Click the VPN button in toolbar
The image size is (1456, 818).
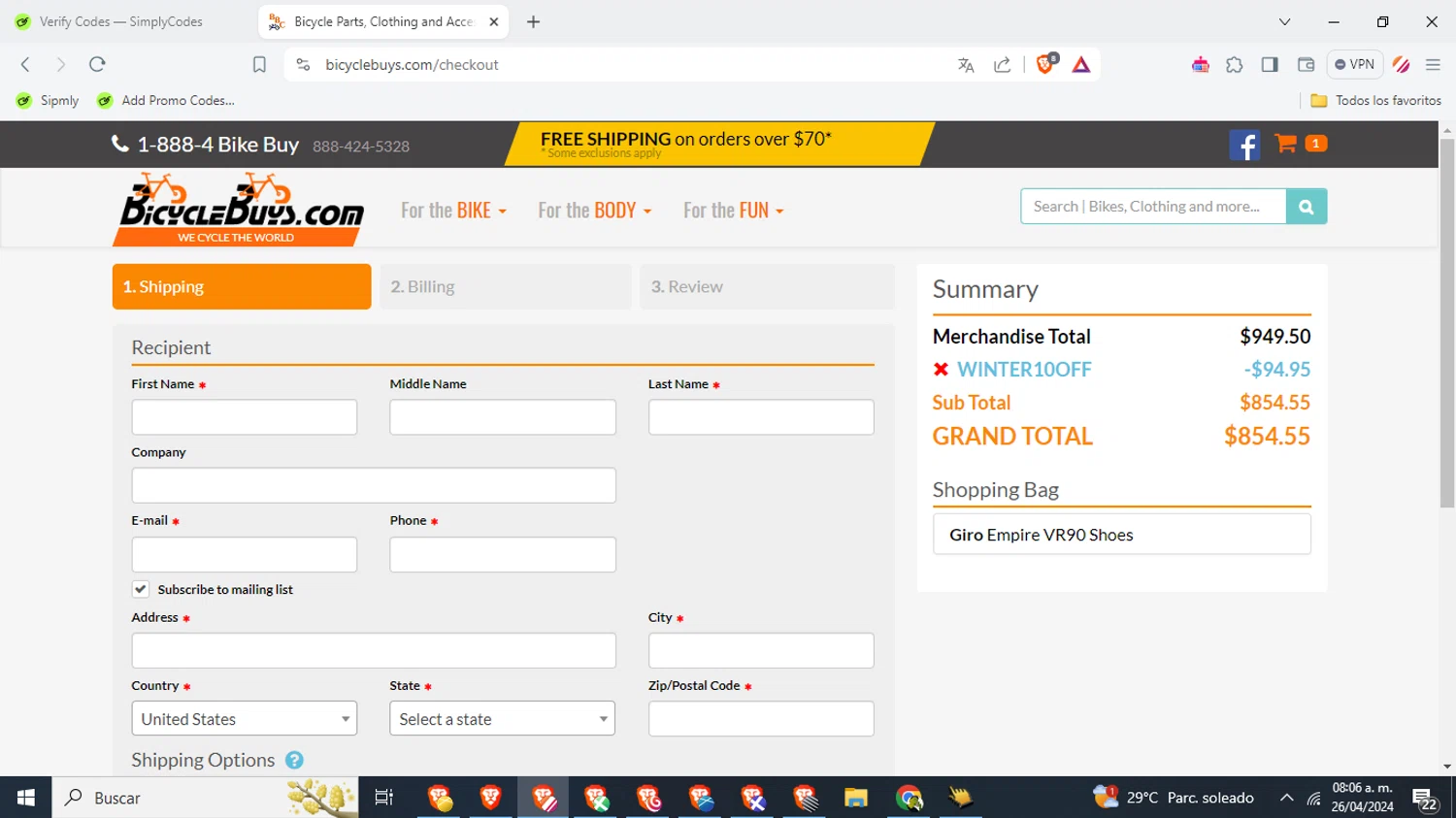coord(1355,65)
